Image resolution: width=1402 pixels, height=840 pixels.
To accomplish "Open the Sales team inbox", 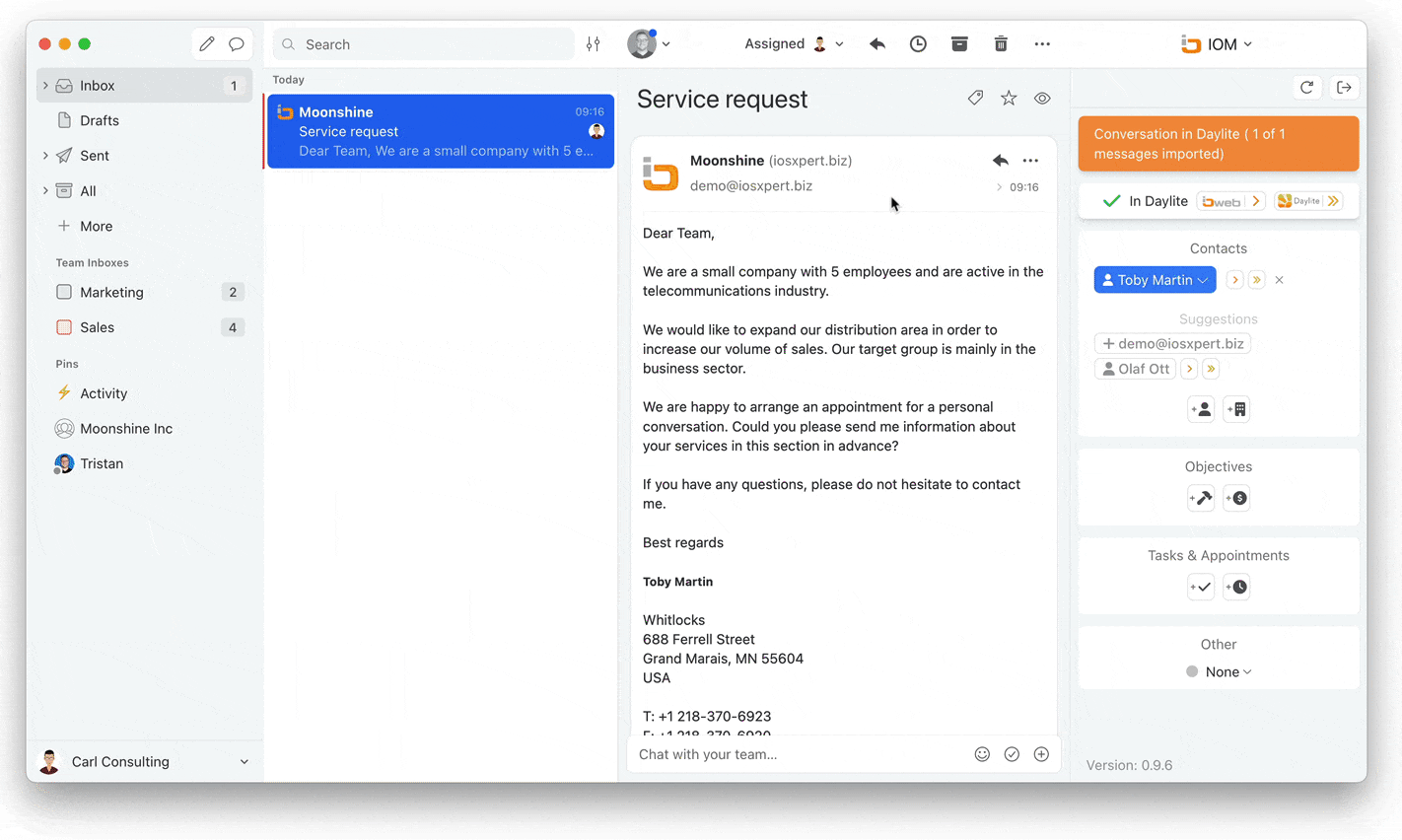I will [x=144, y=327].
